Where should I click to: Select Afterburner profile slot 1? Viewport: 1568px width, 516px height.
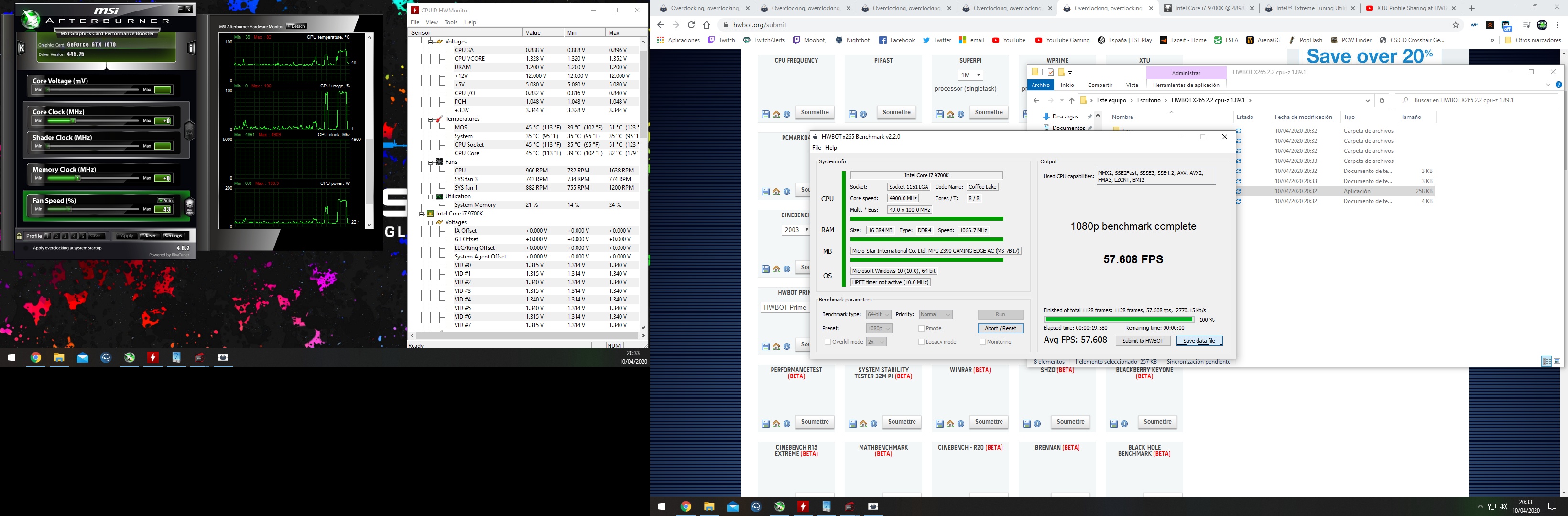48,236
